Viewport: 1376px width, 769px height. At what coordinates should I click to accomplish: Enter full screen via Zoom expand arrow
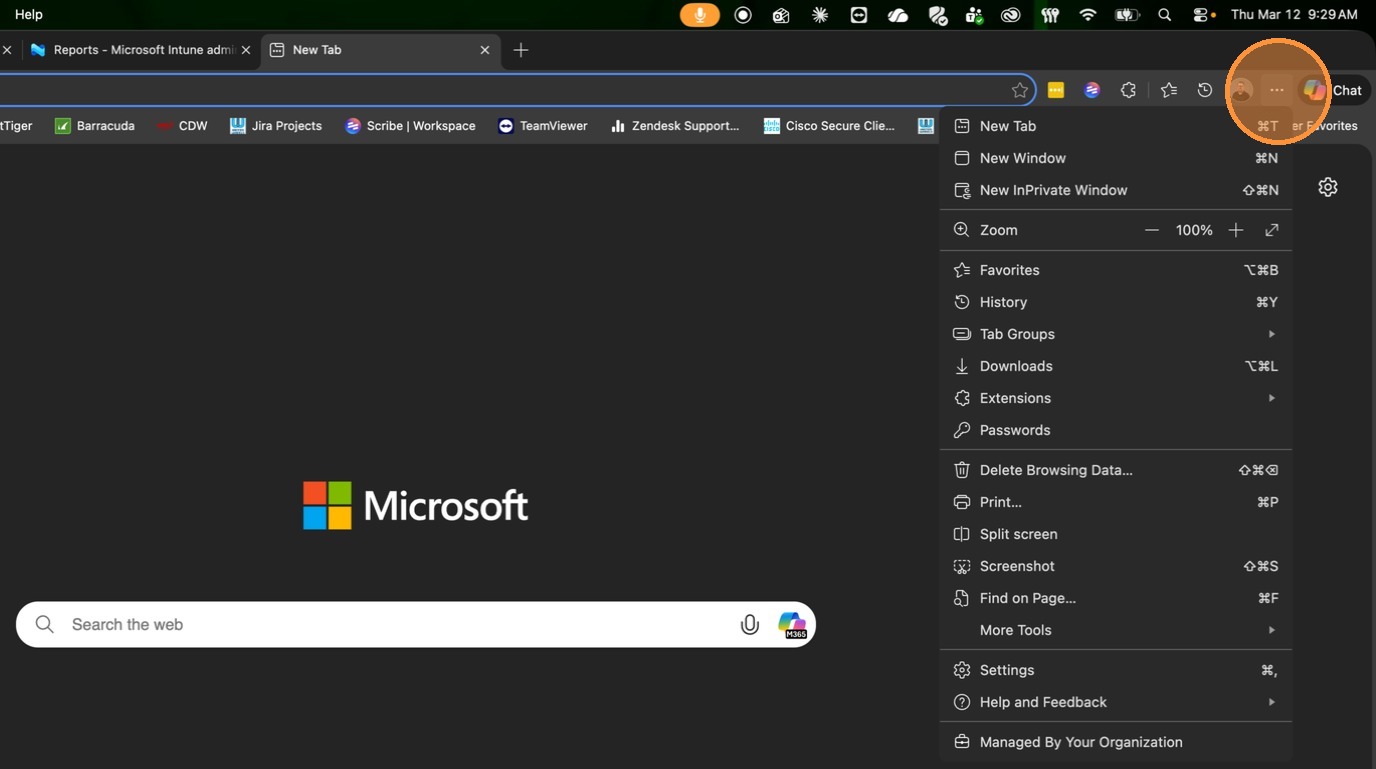point(1272,230)
